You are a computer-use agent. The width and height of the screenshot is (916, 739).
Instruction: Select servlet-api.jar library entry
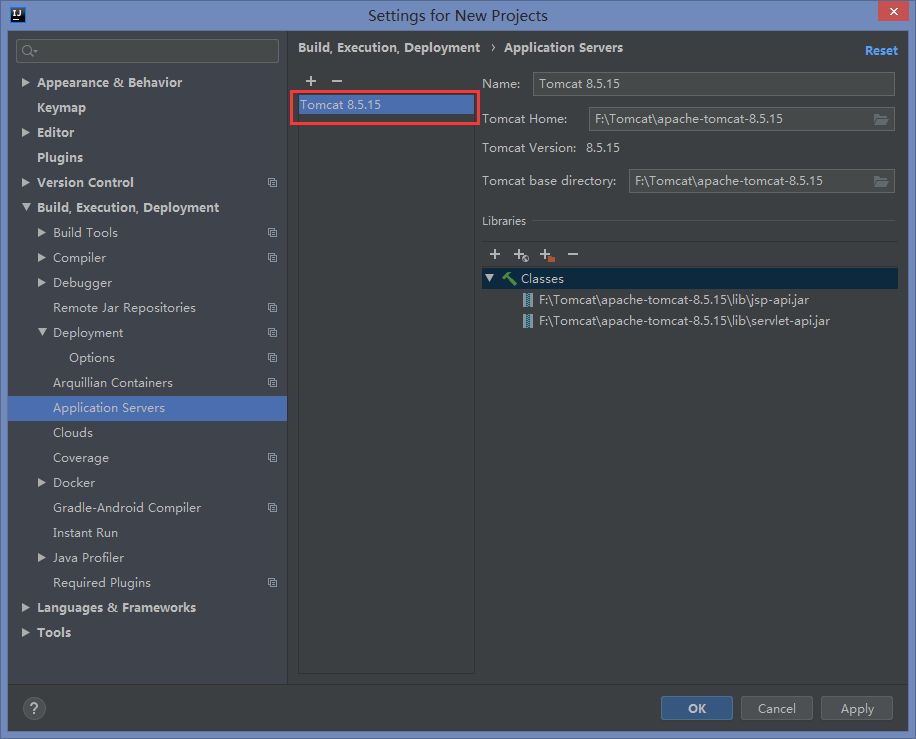pyautogui.click(x=684, y=321)
